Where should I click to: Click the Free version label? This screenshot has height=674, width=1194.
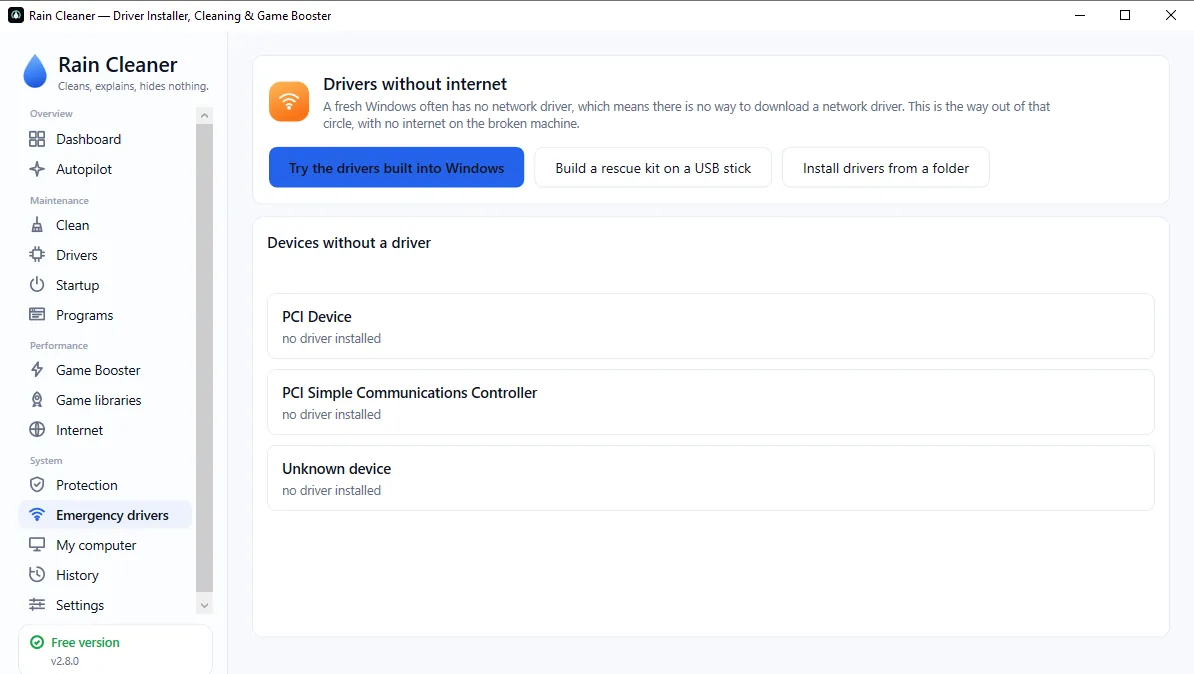(85, 643)
